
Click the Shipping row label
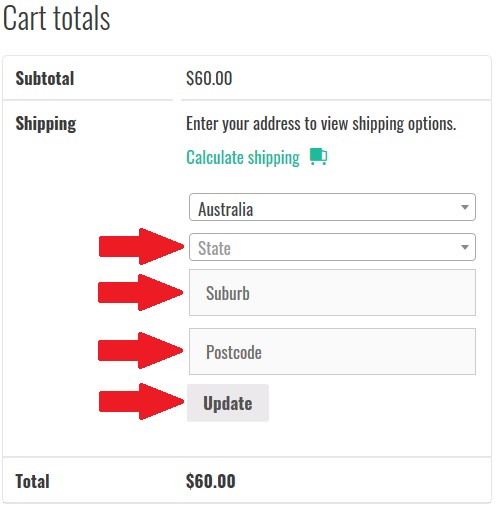[x=46, y=124]
